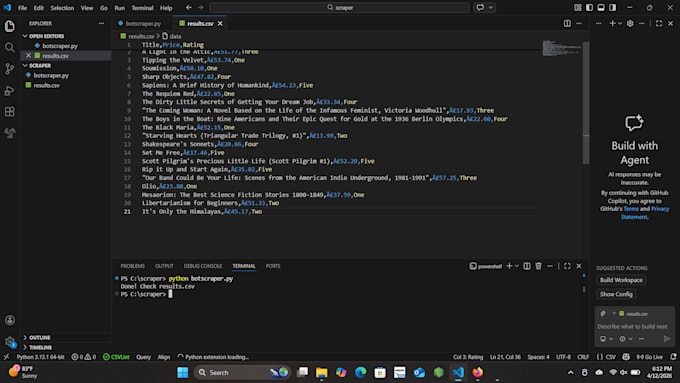
Task: Go forward with navigation arrow
Action: pos(200,7)
